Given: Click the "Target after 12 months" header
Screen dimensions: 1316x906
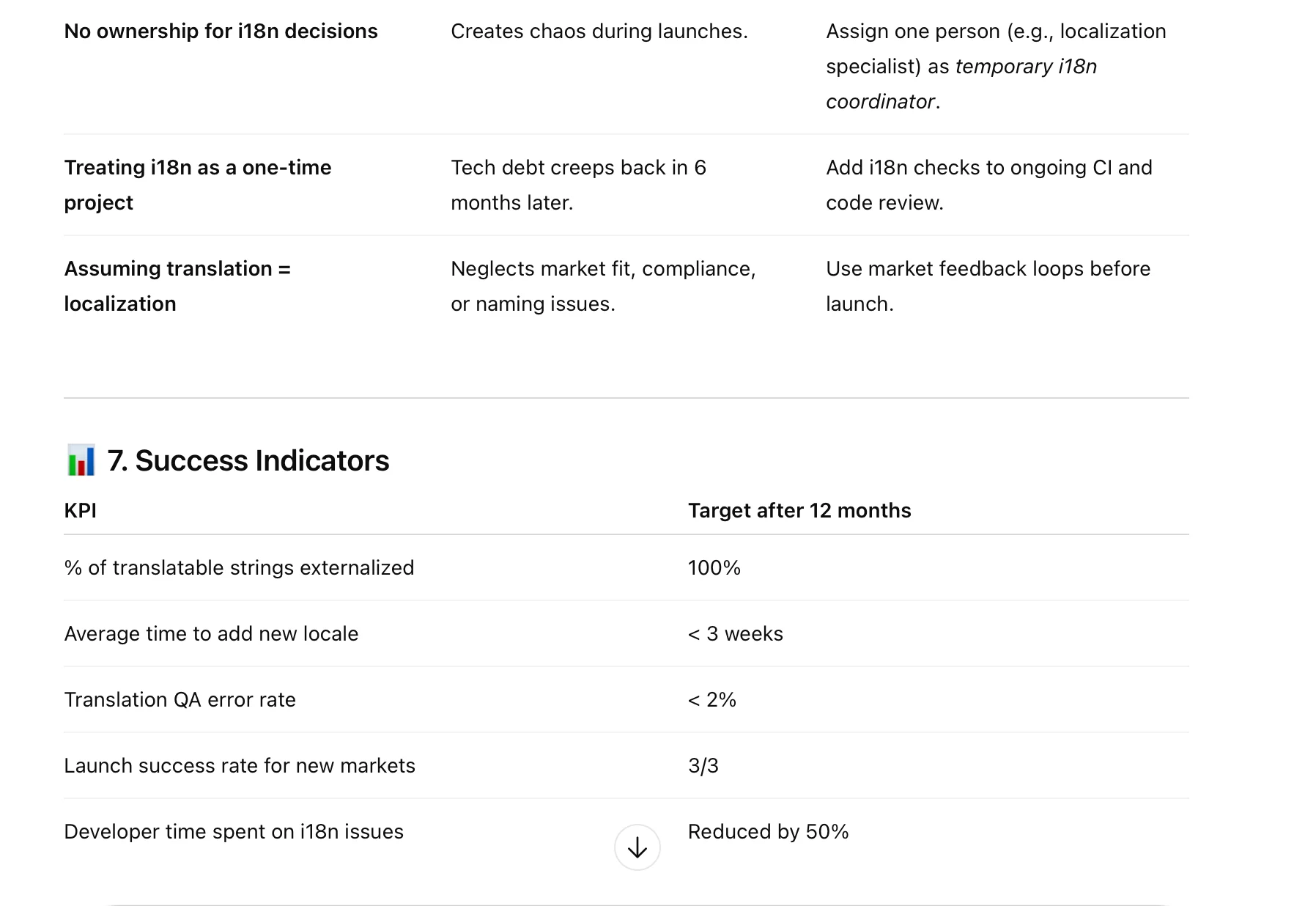Looking at the screenshot, I should pos(799,510).
